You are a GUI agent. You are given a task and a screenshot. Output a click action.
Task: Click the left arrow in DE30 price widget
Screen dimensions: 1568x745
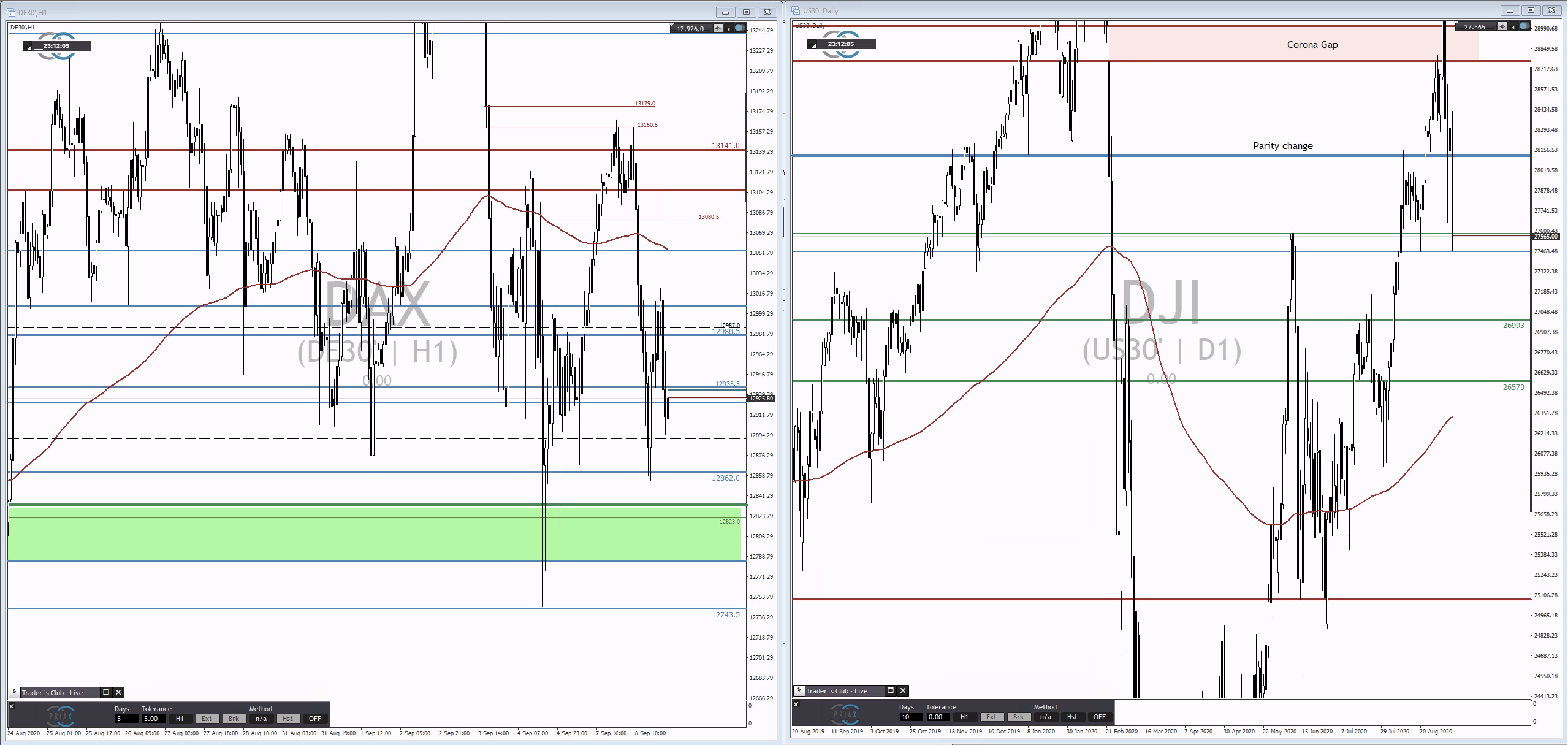(x=729, y=29)
